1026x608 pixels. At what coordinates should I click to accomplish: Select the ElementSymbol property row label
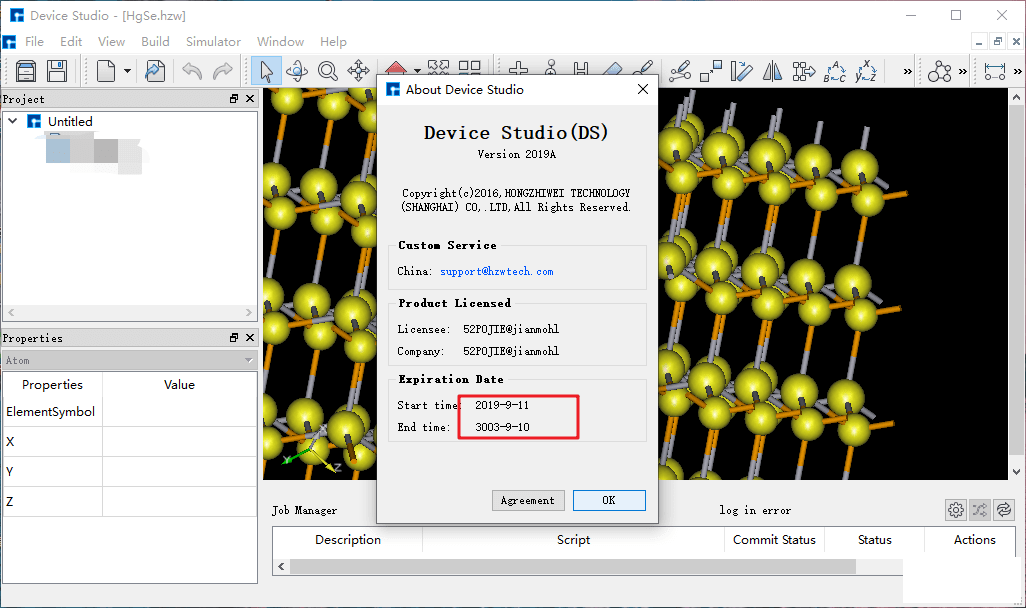point(50,412)
